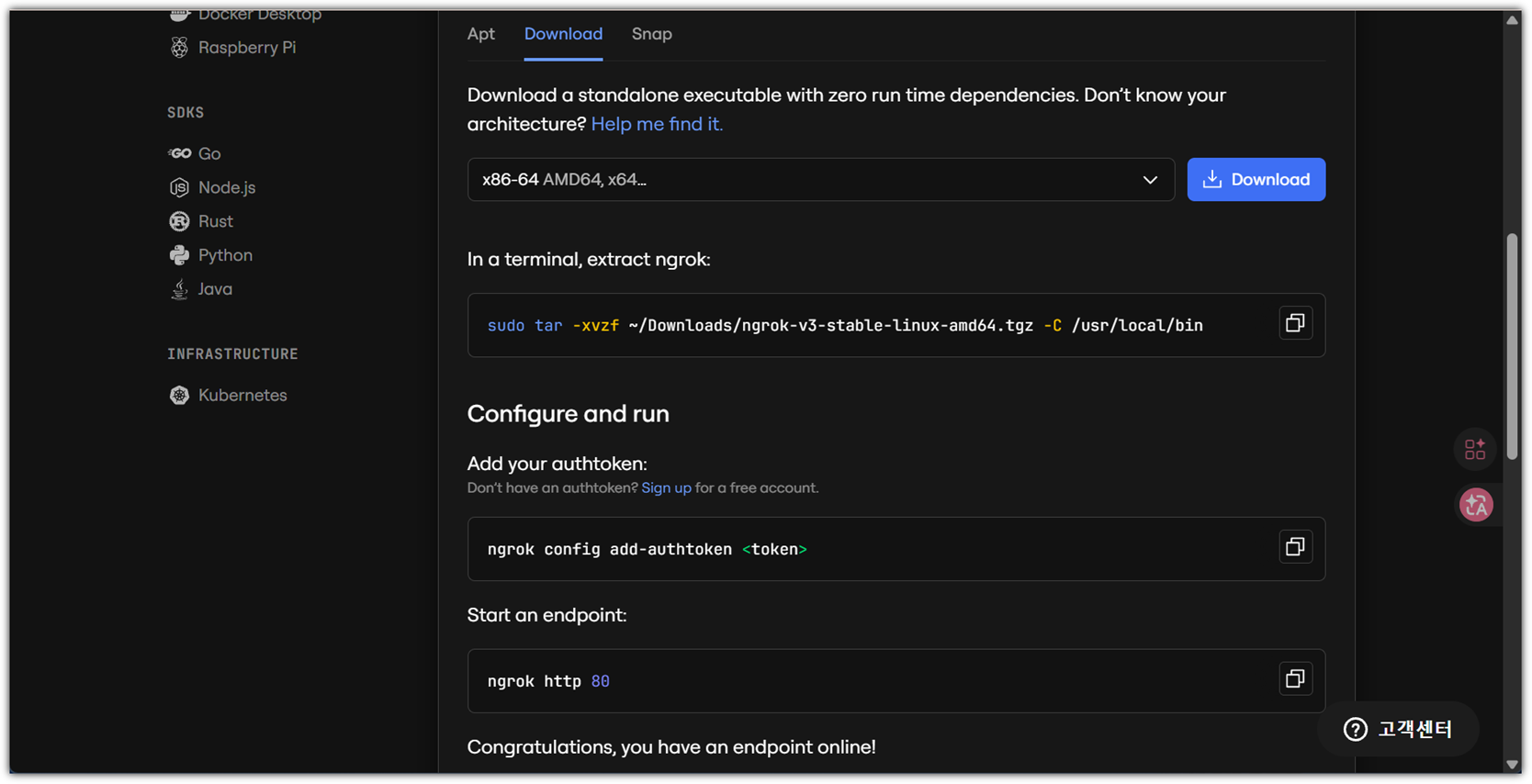The width and height of the screenshot is (1532, 784).
Task: Switch to the Snap tab
Action: coord(652,34)
